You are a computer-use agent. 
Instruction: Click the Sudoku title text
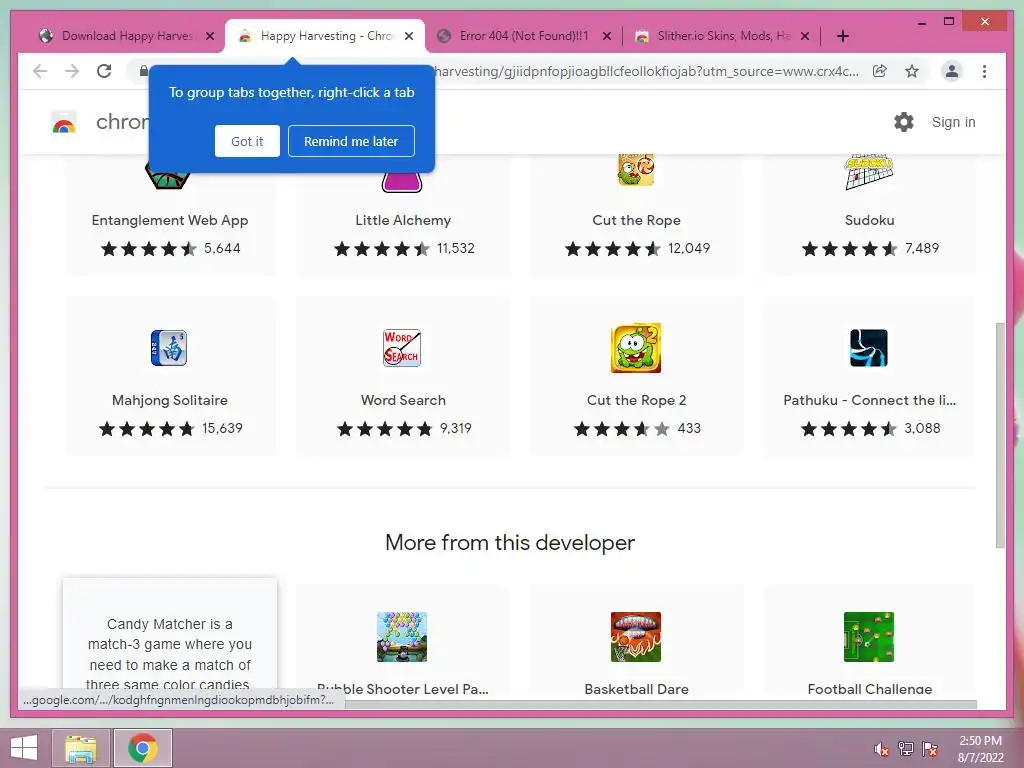tap(869, 220)
